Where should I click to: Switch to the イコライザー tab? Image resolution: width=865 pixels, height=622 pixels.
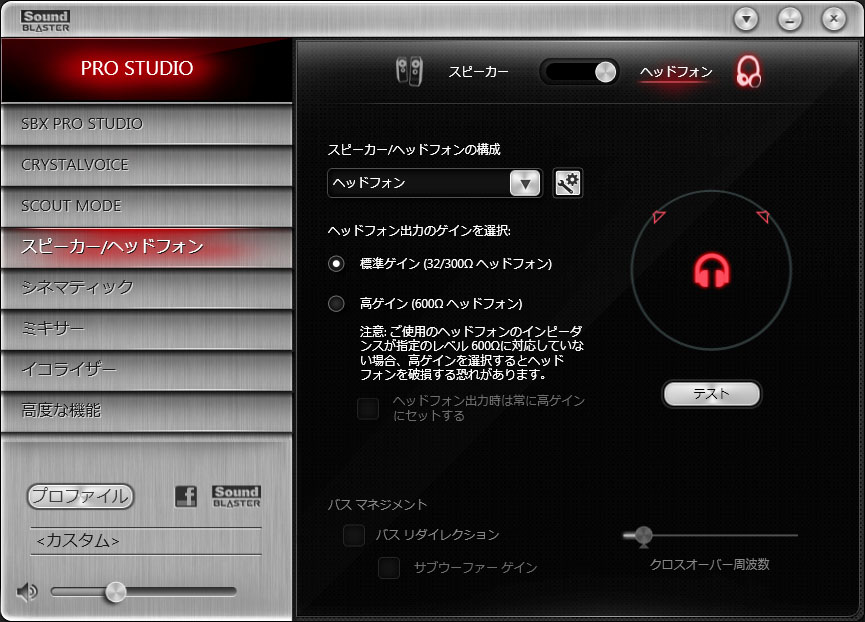click(146, 370)
